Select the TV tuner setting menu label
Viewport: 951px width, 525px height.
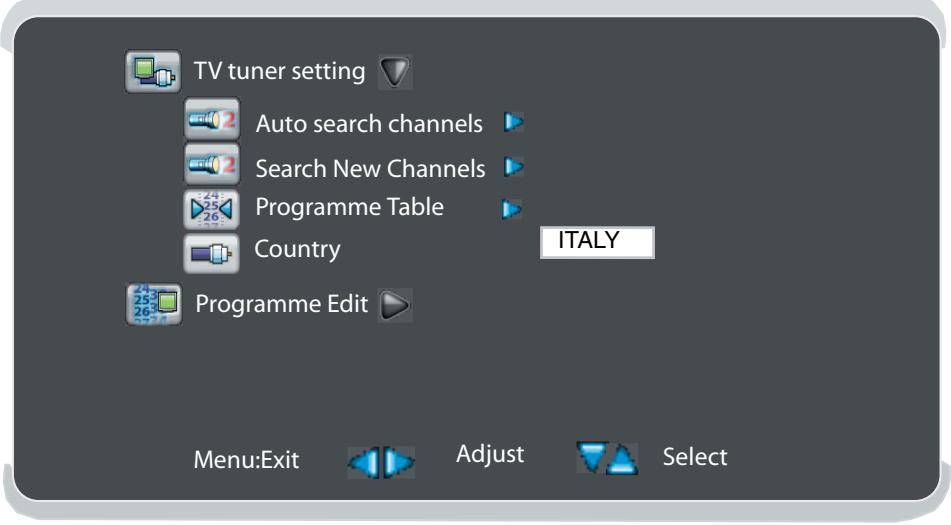[280, 71]
